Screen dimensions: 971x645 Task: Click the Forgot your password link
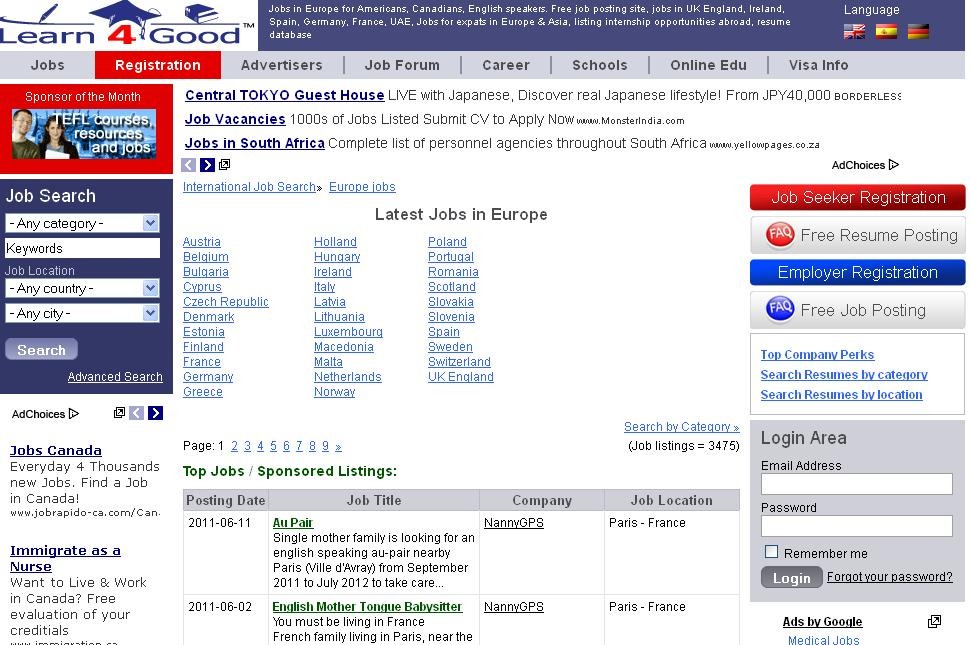889,577
